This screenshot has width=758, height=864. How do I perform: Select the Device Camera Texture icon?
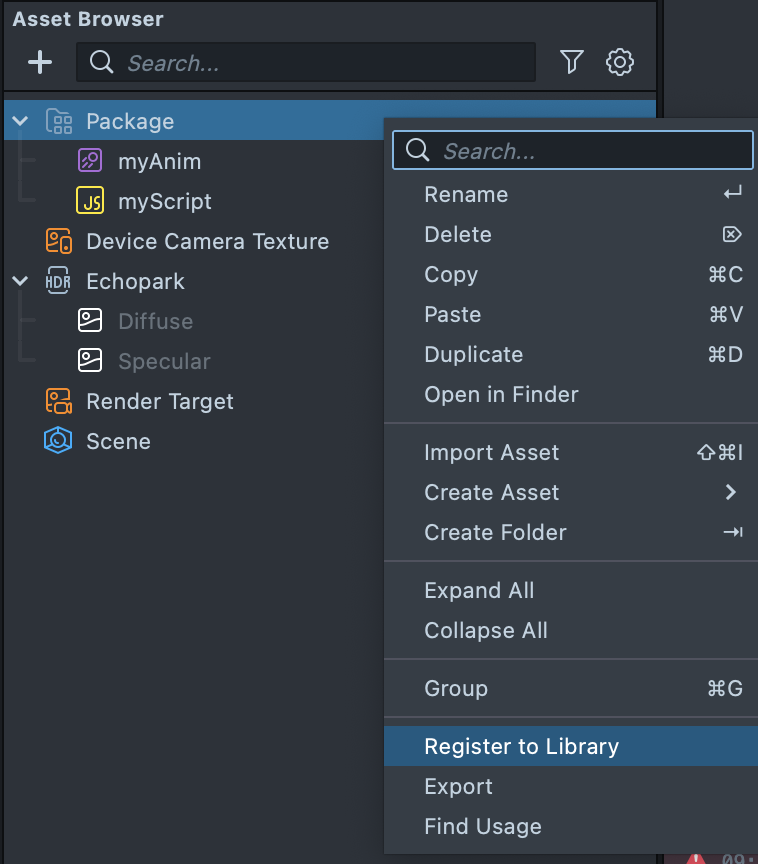click(x=59, y=241)
